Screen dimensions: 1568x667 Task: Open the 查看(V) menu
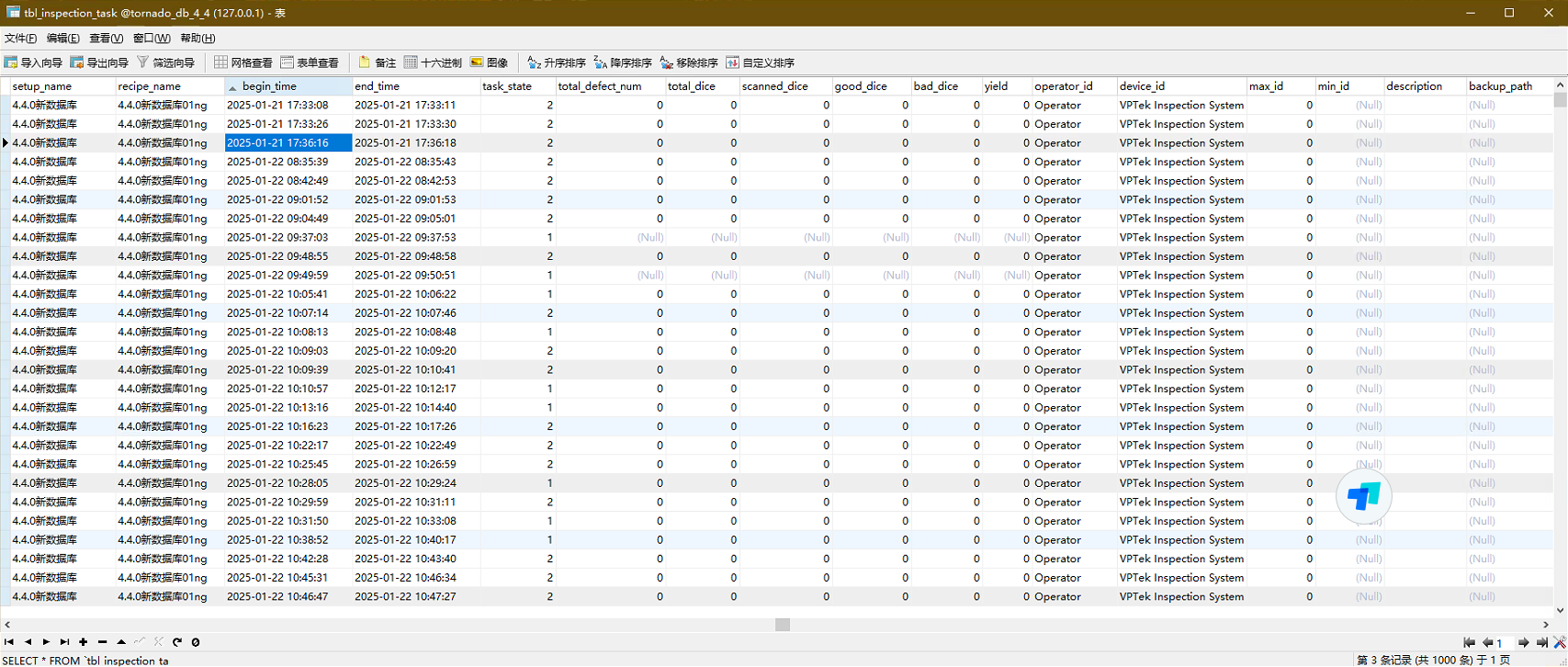106,38
